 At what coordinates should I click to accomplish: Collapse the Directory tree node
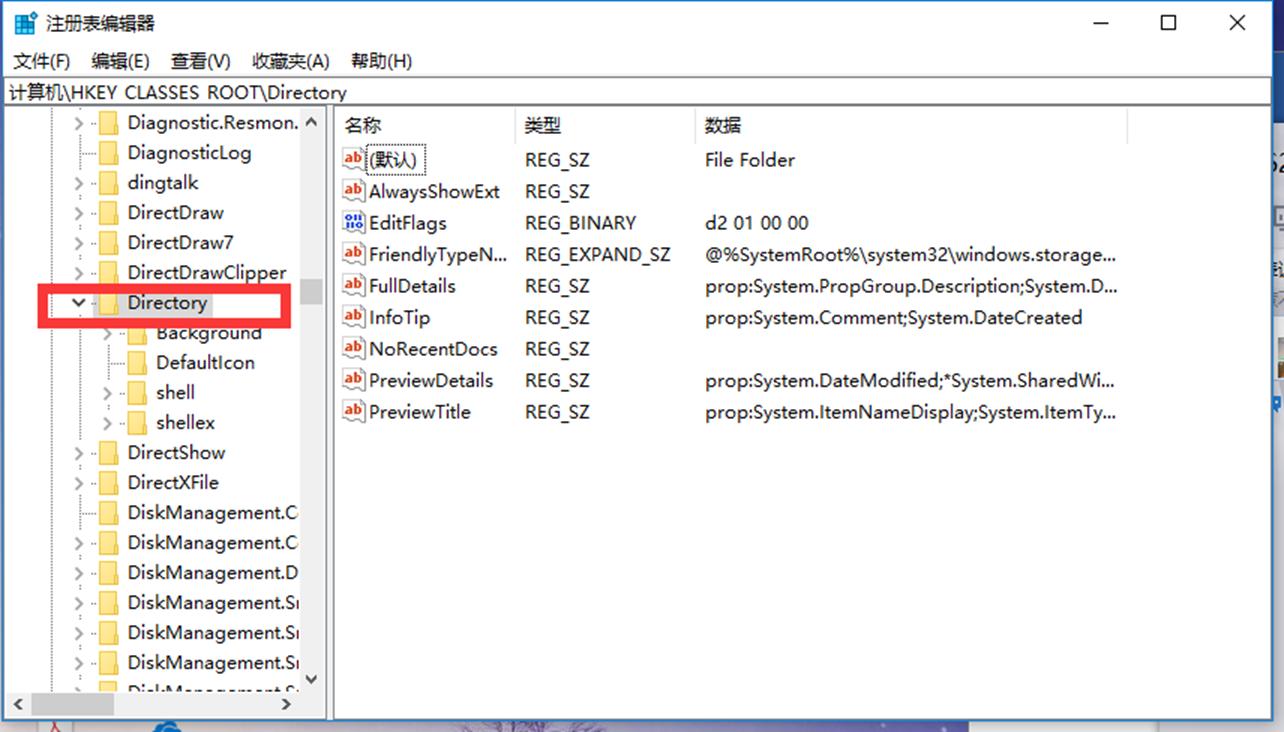79,303
